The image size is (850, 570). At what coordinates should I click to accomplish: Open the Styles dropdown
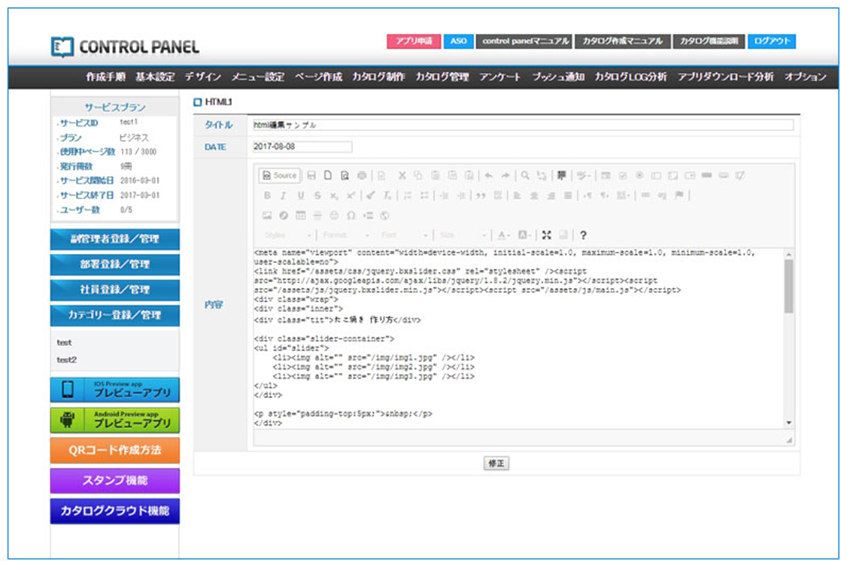pyautogui.click(x=287, y=235)
